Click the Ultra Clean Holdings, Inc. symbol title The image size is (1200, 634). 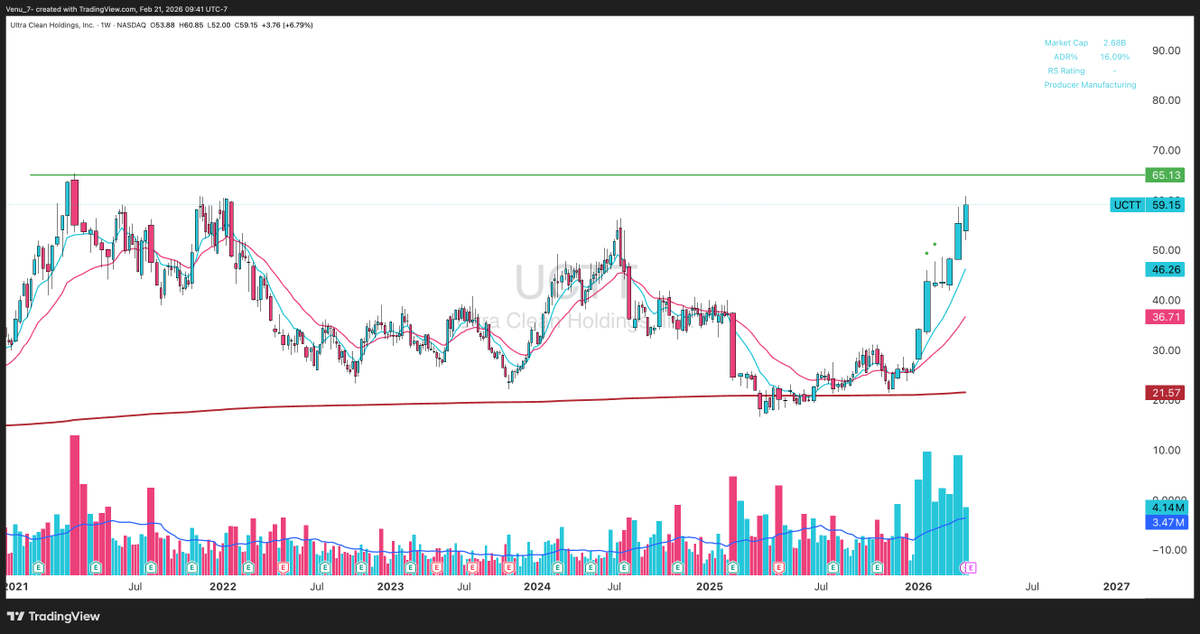[55, 25]
